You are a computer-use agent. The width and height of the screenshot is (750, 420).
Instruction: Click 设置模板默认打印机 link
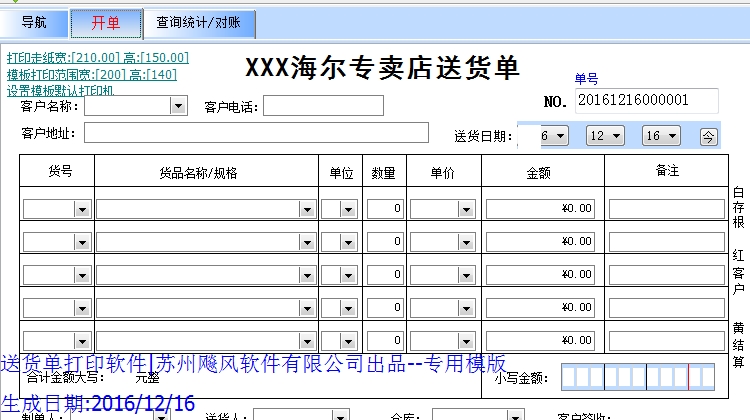click(x=60, y=90)
